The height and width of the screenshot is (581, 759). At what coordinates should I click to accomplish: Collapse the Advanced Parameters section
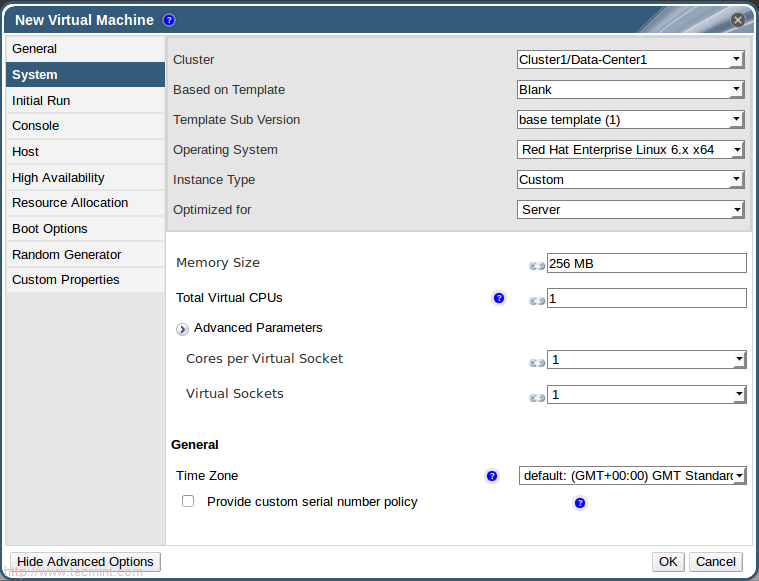coord(182,329)
